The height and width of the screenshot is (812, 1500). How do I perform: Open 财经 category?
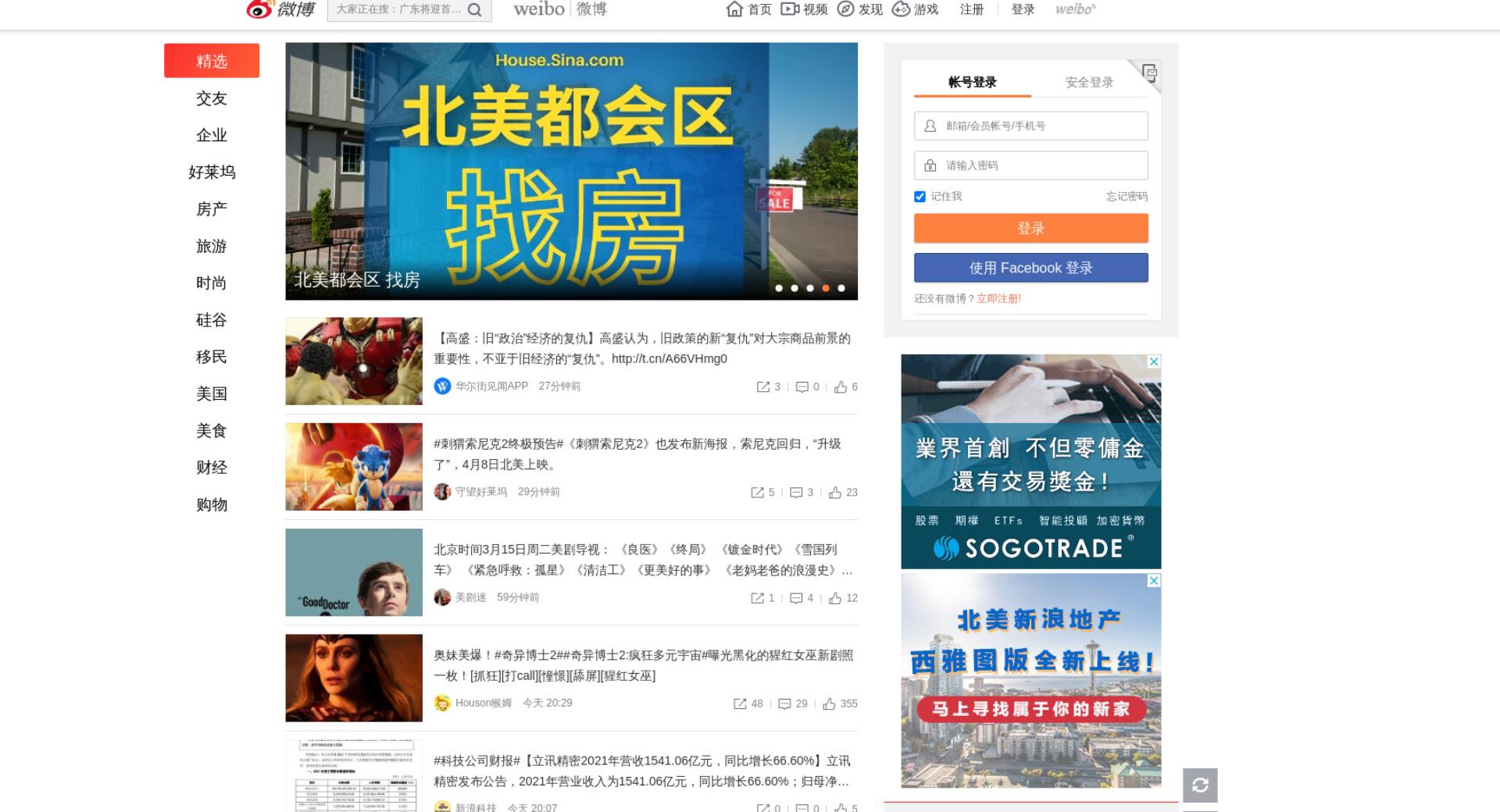212,467
